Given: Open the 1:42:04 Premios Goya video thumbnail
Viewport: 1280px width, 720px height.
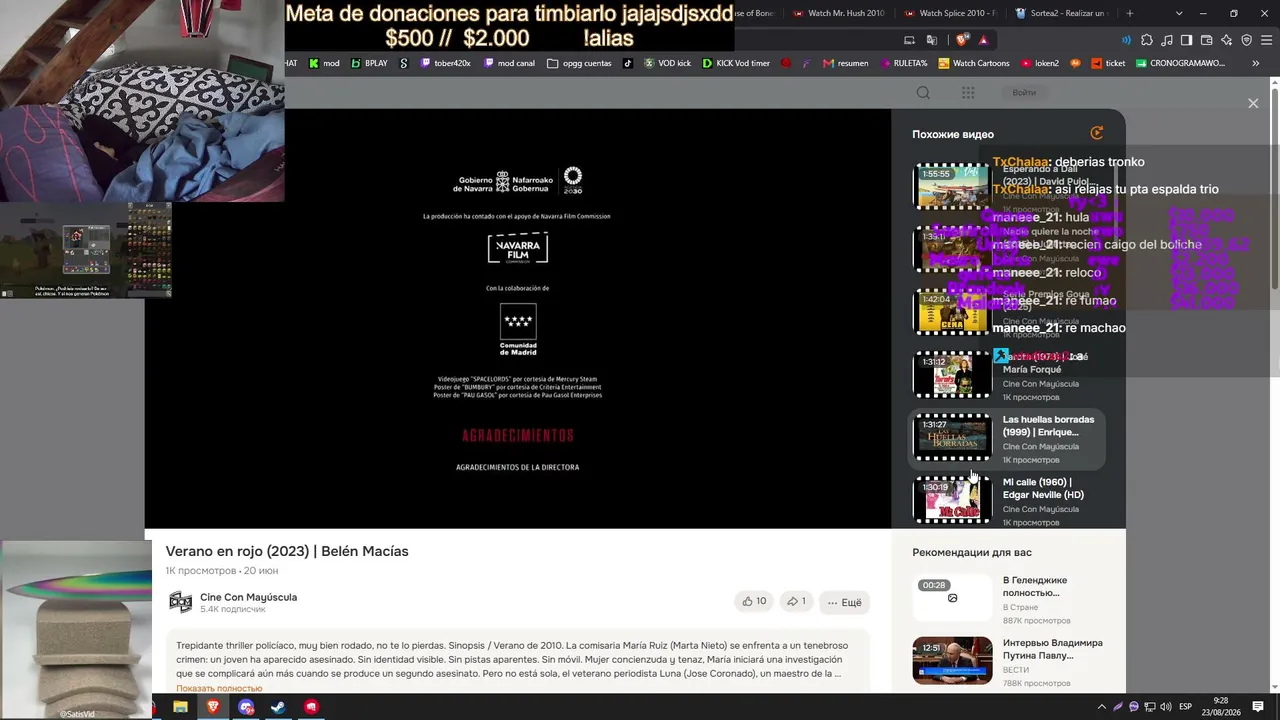Looking at the screenshot, I should coord(952,312).
